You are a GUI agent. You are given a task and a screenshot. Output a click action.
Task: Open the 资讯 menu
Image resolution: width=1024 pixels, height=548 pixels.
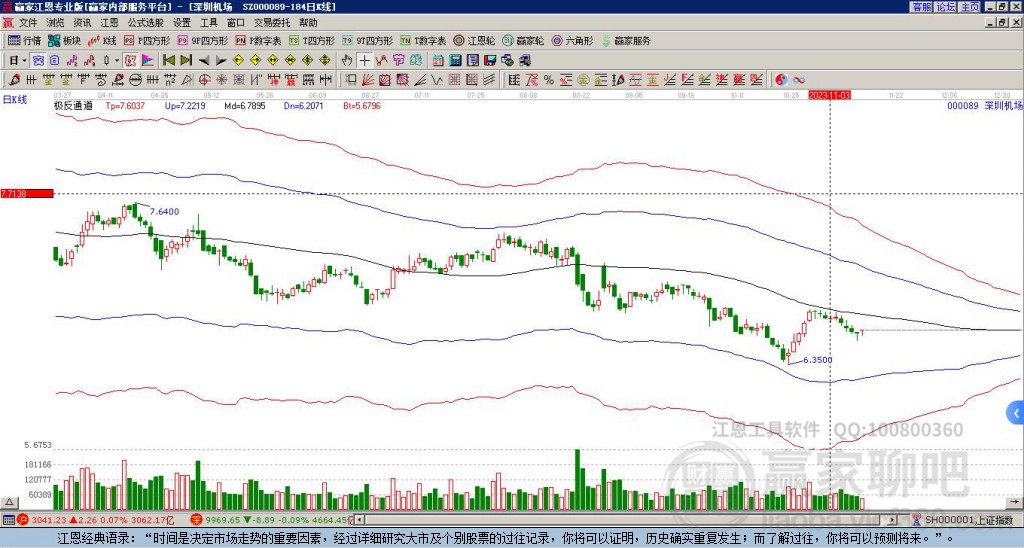coord(82,23)
